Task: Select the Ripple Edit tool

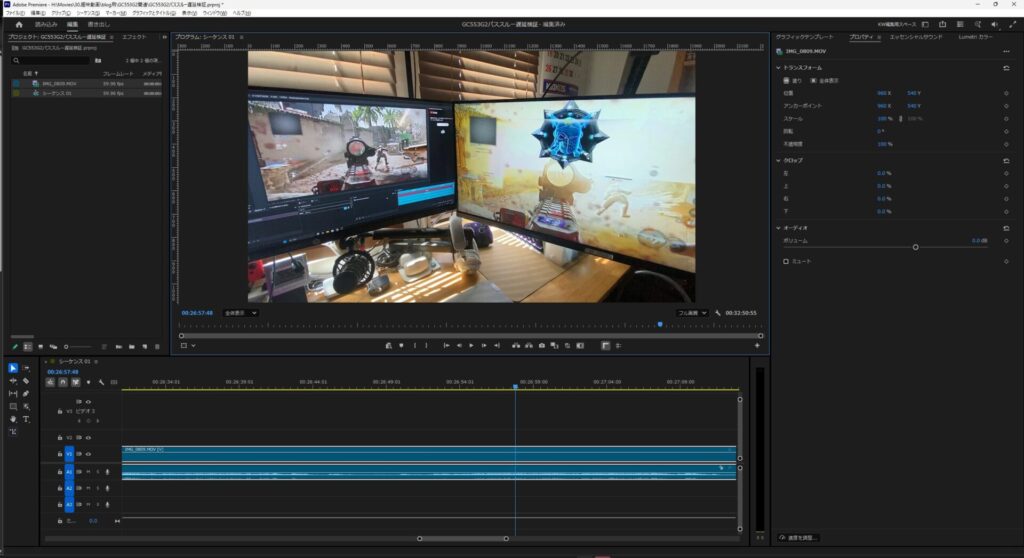Action: [13, 381]
